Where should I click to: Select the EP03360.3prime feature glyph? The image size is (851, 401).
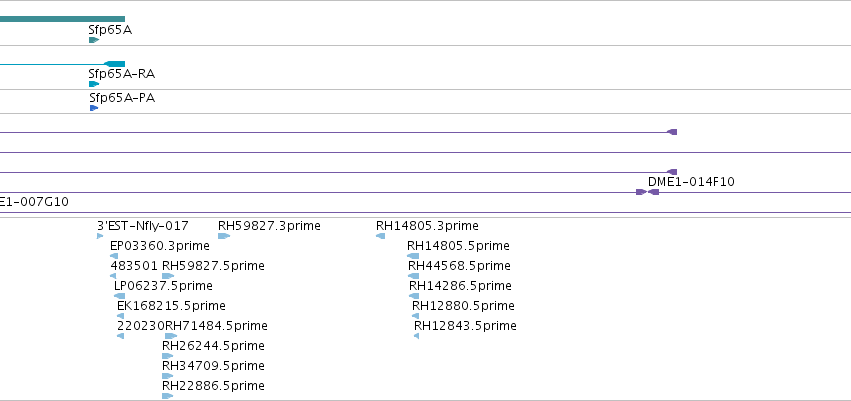pos(114,256)
